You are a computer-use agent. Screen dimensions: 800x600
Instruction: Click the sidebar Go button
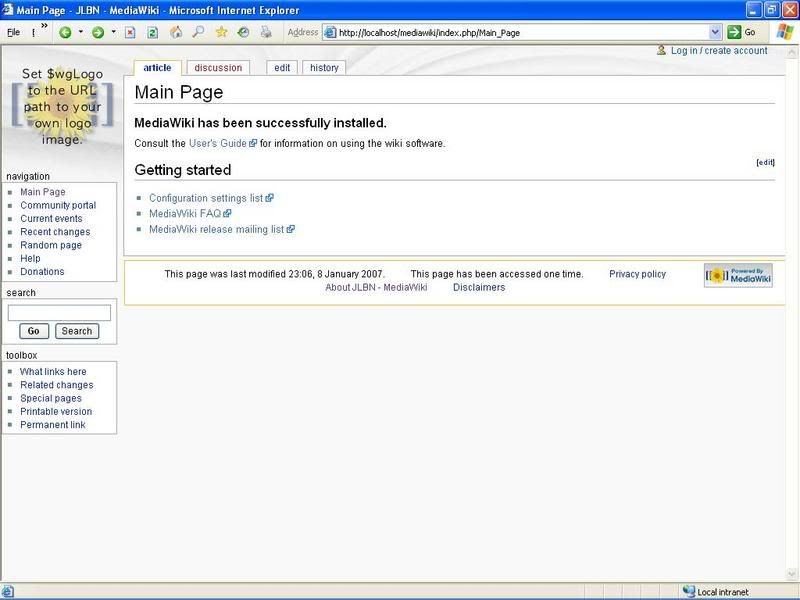tap(34, 331)
